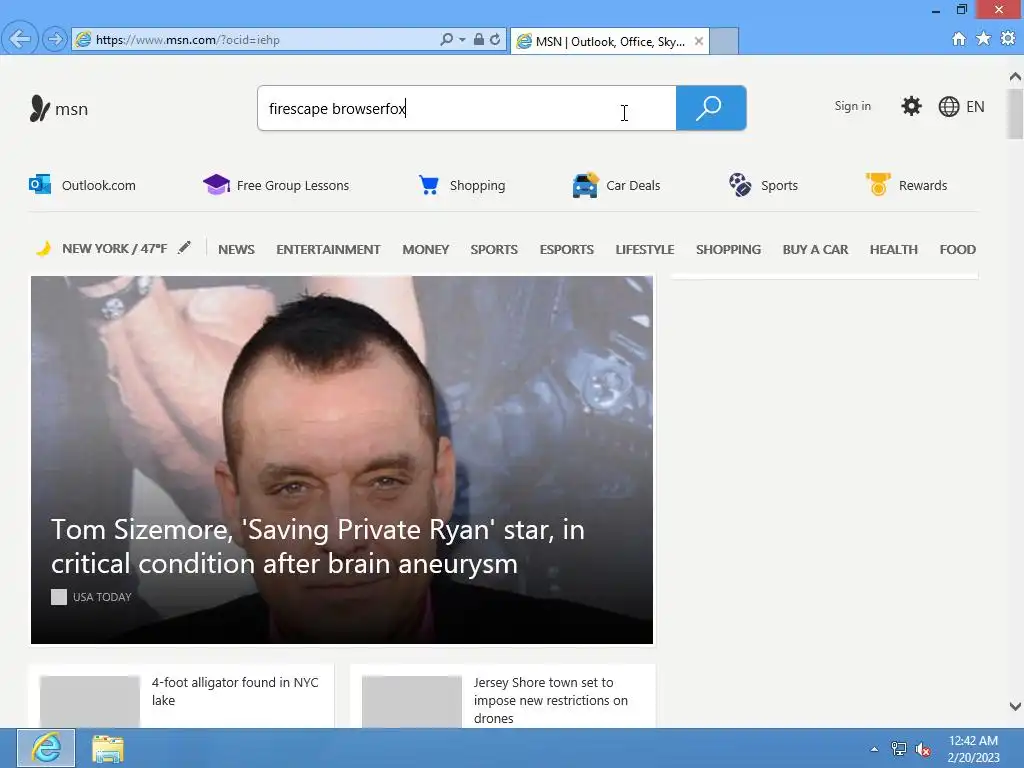Click the page scrollbar down arrow

[x=1015, y=706]
